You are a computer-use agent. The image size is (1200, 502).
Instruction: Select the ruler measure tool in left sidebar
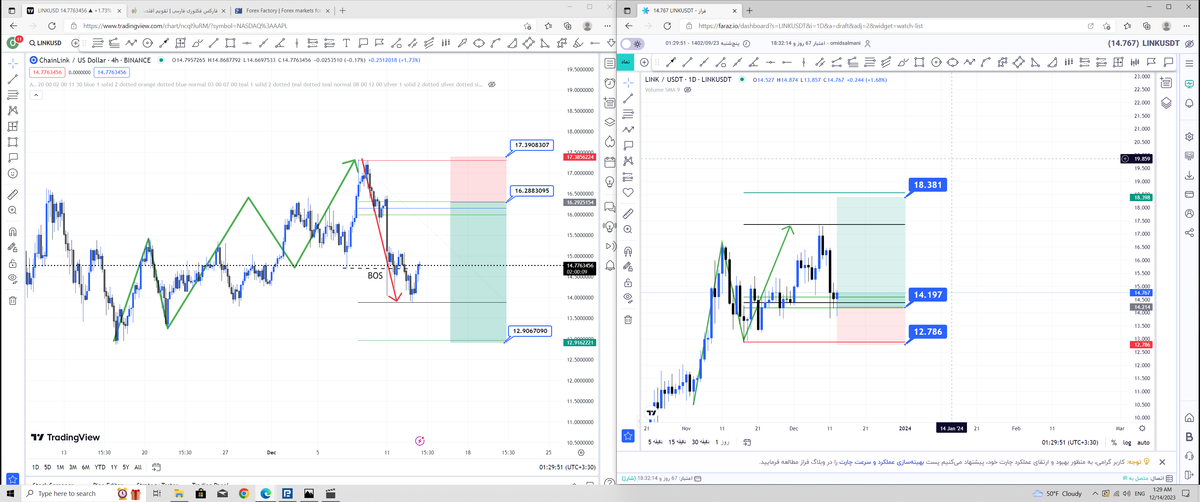coord(13,193)
